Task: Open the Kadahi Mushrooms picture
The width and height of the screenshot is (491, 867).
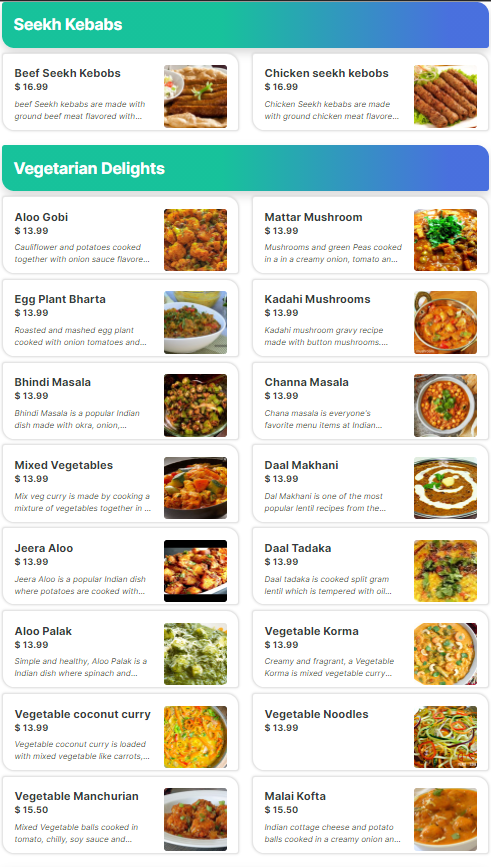Action: [445, 322]
